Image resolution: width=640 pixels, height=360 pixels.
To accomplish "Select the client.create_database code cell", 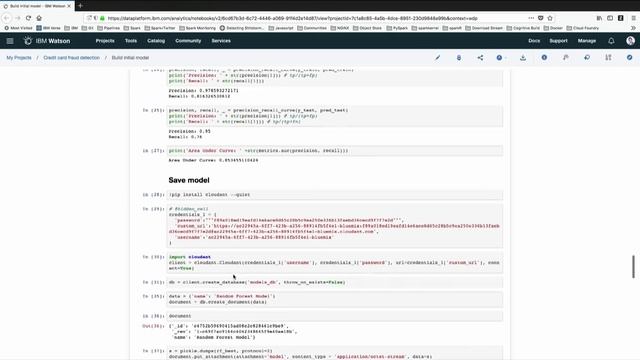I will point(335,282).
